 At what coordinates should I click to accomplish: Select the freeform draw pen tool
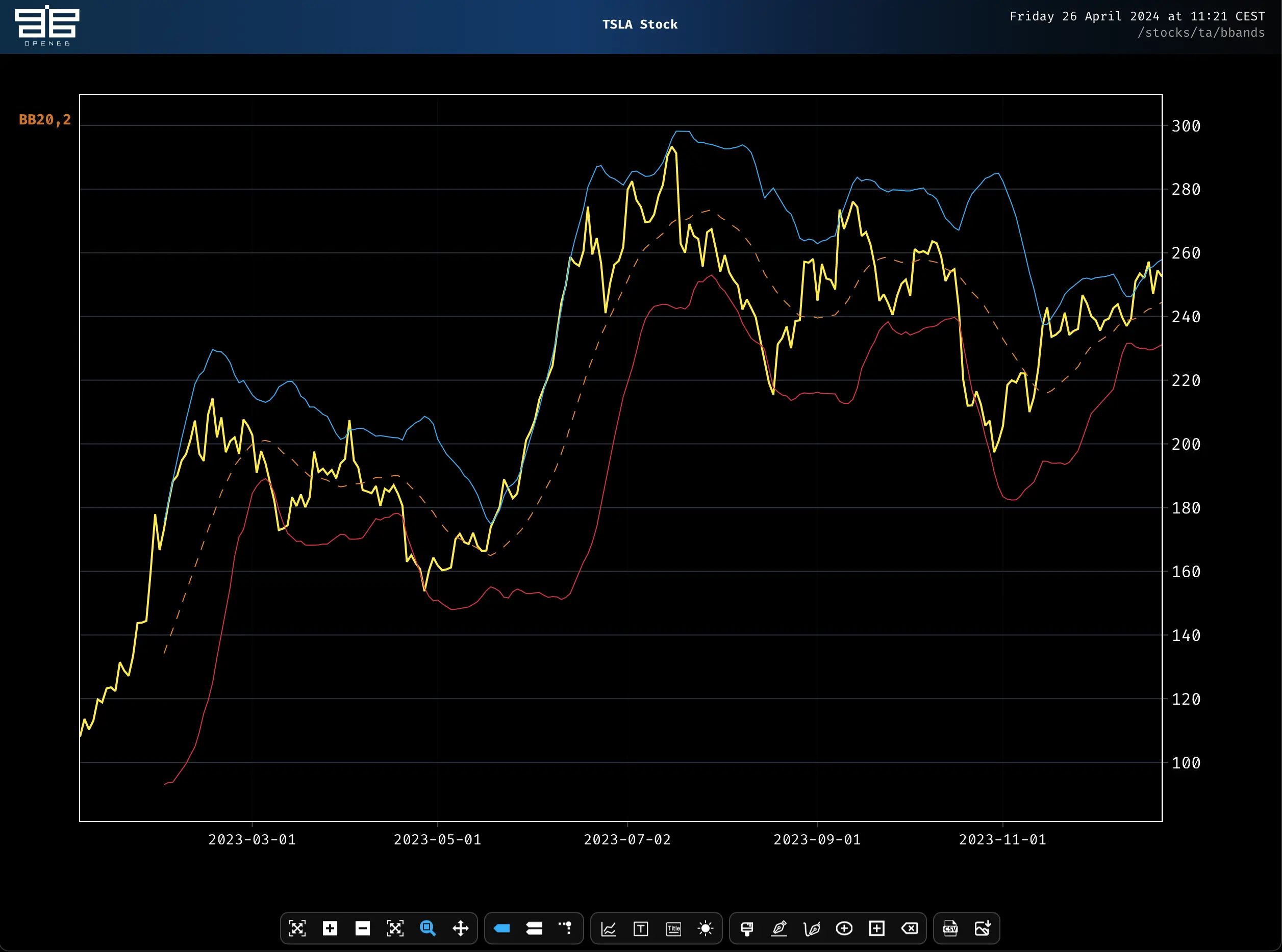812,929
